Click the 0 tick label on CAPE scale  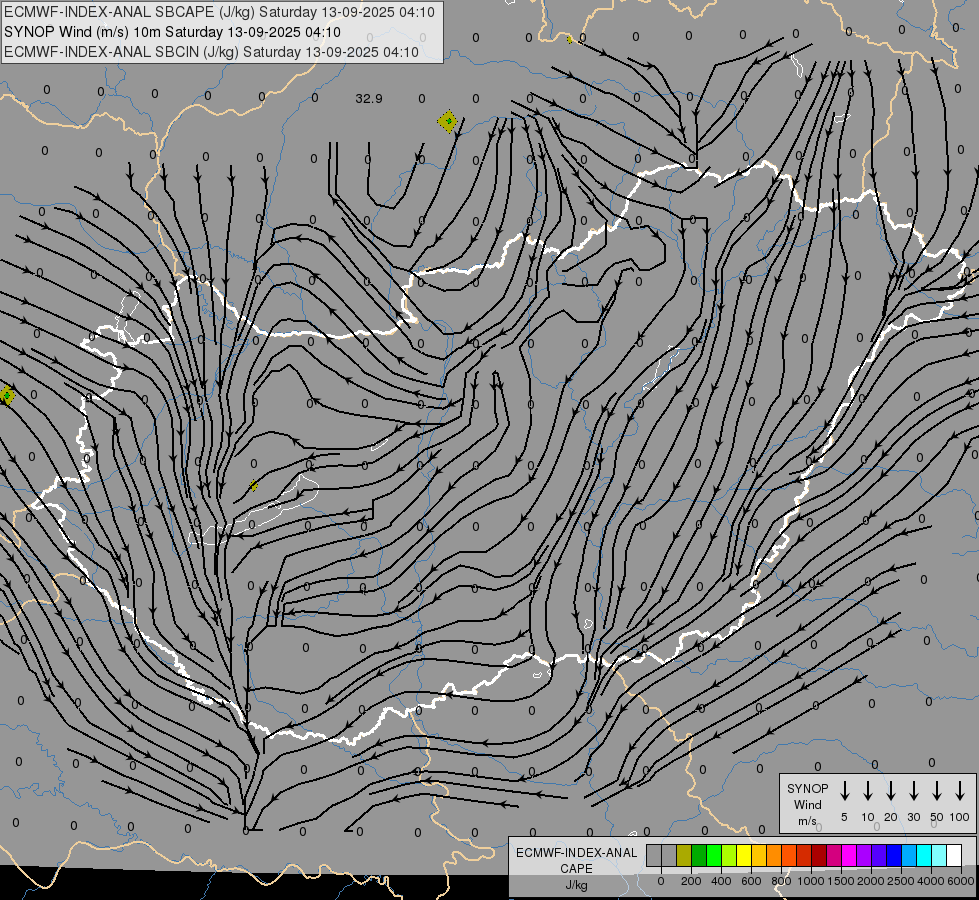click(x=661, y=881)
